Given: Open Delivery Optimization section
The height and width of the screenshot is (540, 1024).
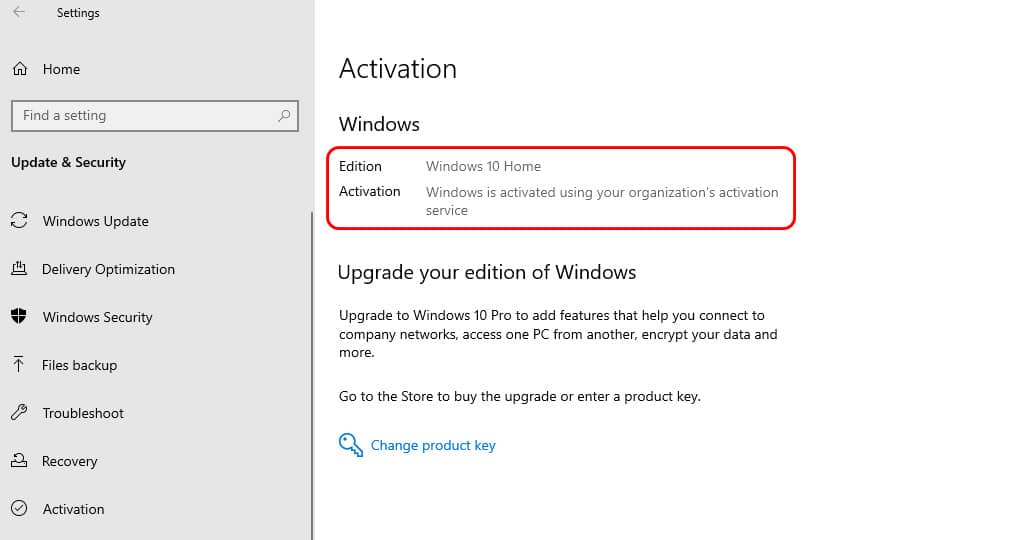Looking at the screenshot, I should (x=108, y=269).
